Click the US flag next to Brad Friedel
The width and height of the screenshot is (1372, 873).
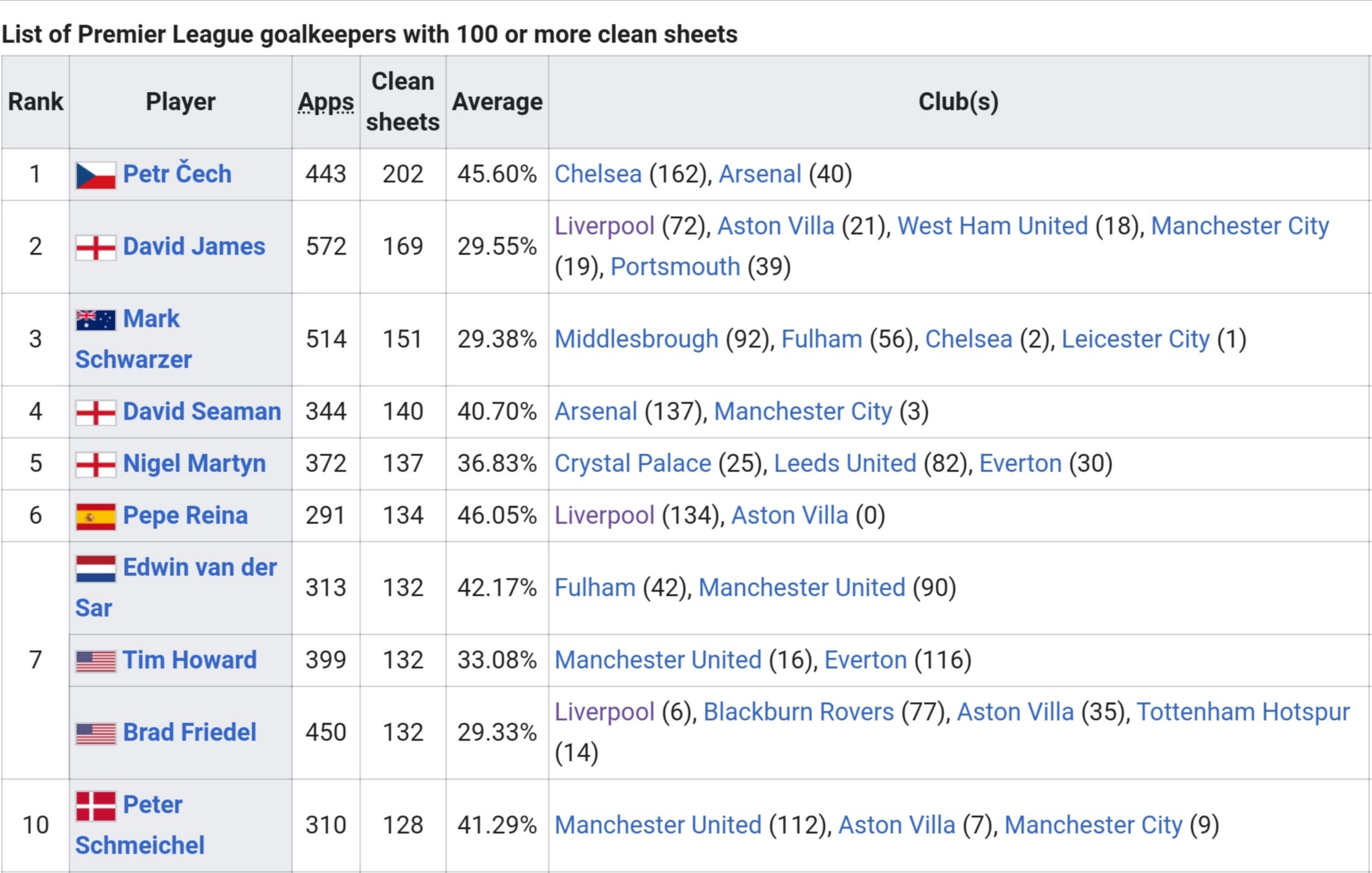coord(95,733)
